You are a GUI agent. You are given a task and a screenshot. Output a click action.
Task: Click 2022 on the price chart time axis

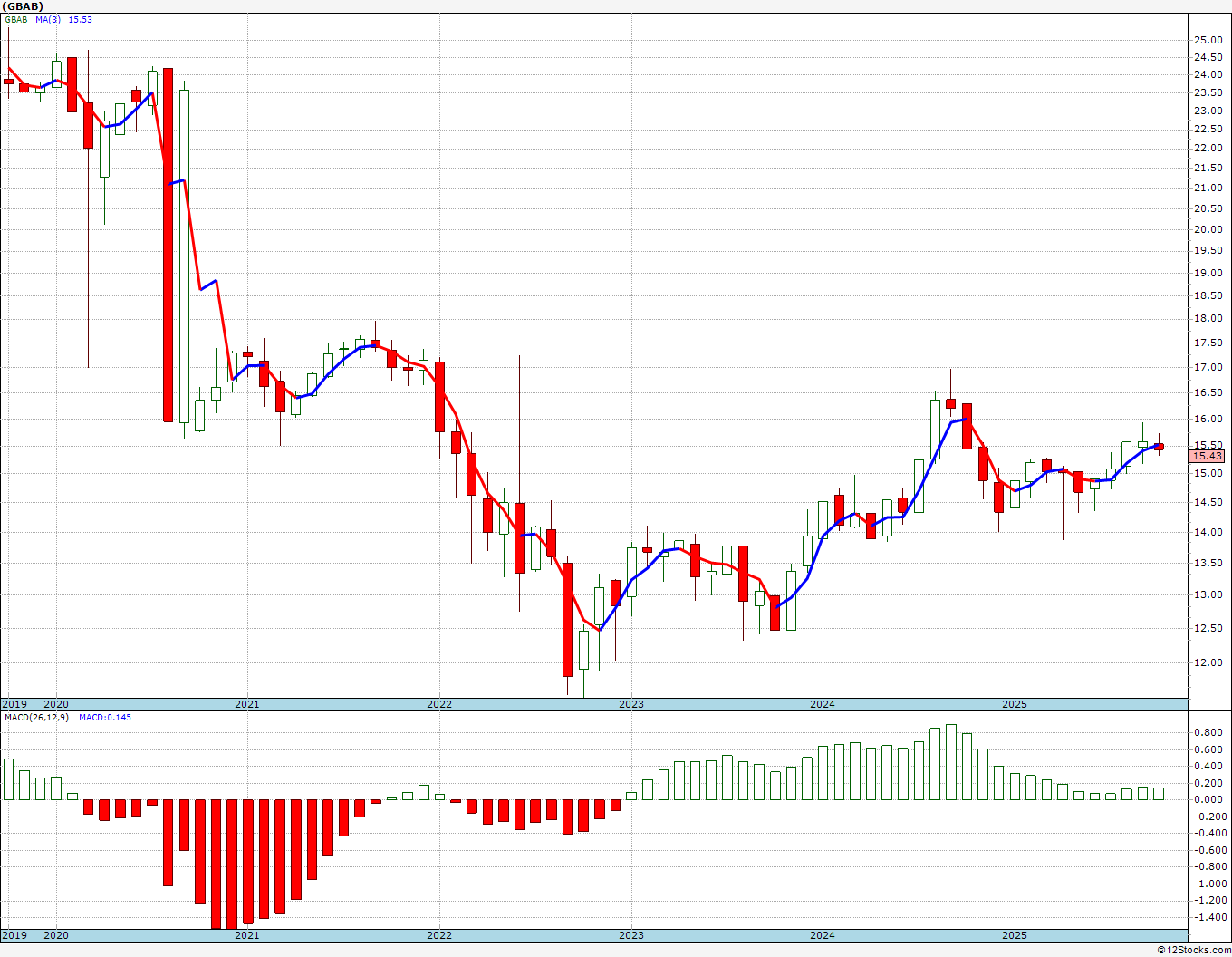439,704
